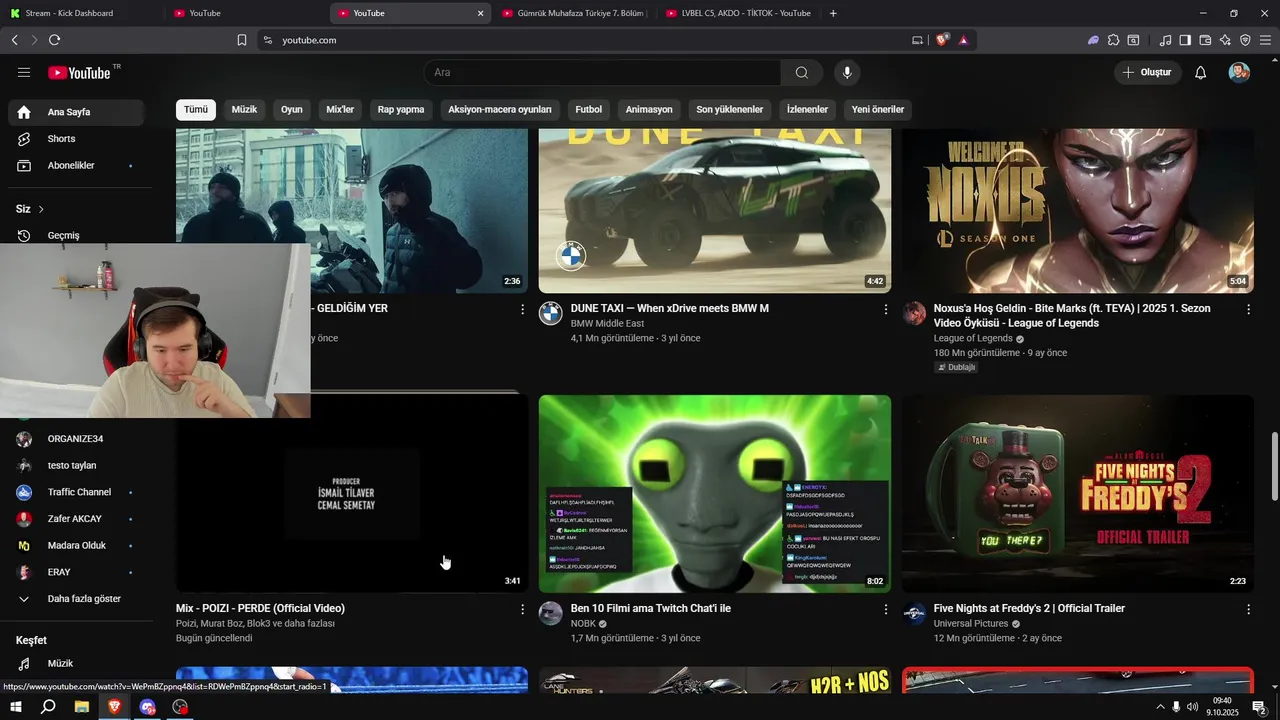Image resolution: width=1280 pixels, height=720 pixels.
Task: Click the page vertical scrollbar thumb
Action: tap(1274, 468)
